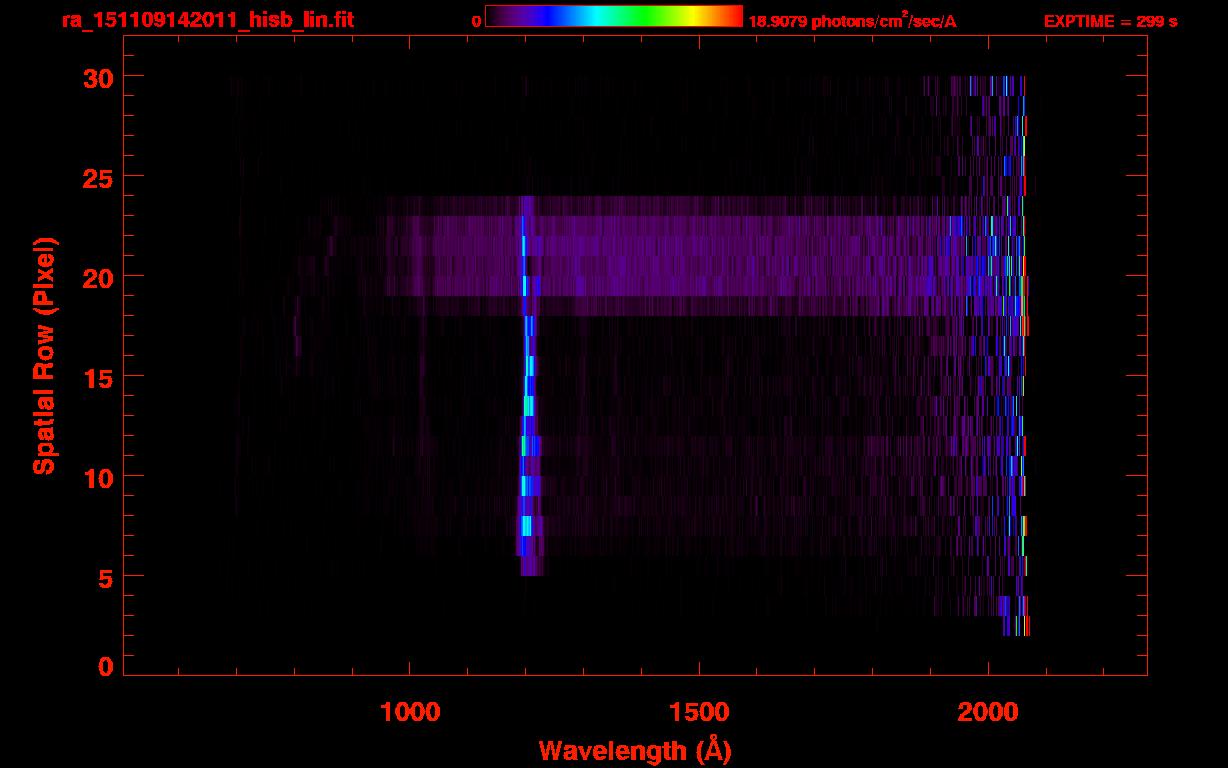Click the EXPTIME = 299 s text
Screen dimensions: 1228x768
(1110, 21)
